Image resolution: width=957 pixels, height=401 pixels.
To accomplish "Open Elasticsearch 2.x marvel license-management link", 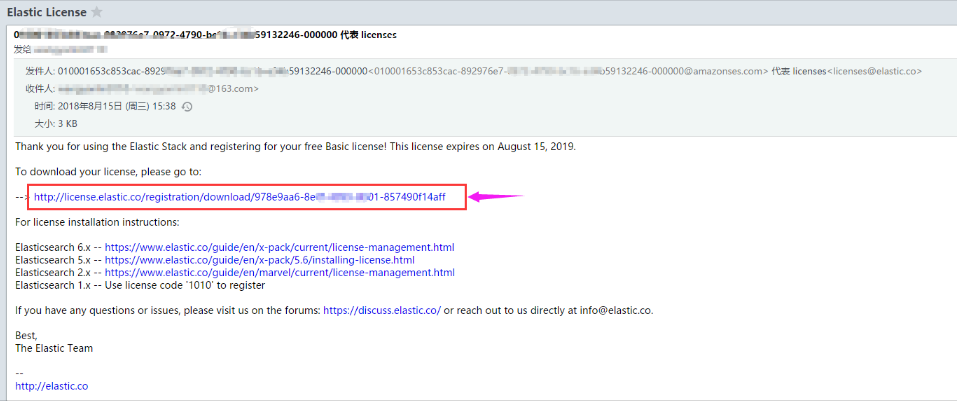I will [280, 272].
